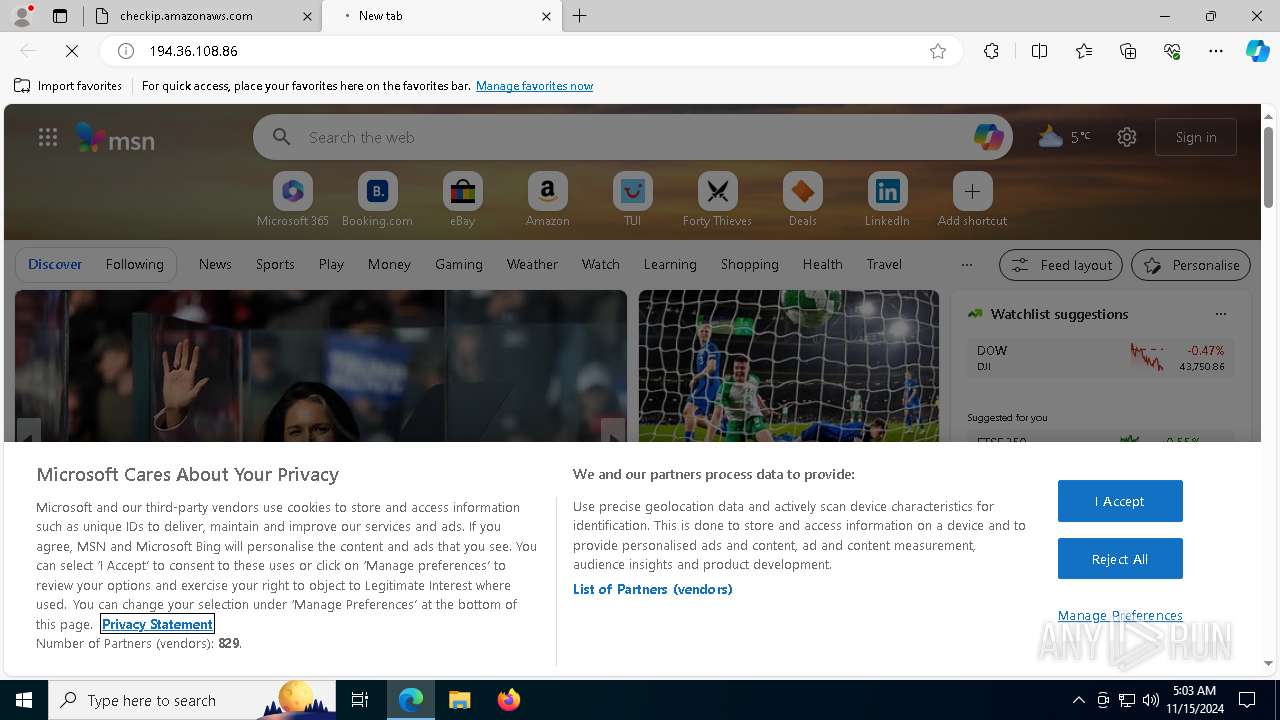This screenshot has height=720, width=1280.
Task: Click the address bar showing 194.36.108.86
Action: point(530,51)
